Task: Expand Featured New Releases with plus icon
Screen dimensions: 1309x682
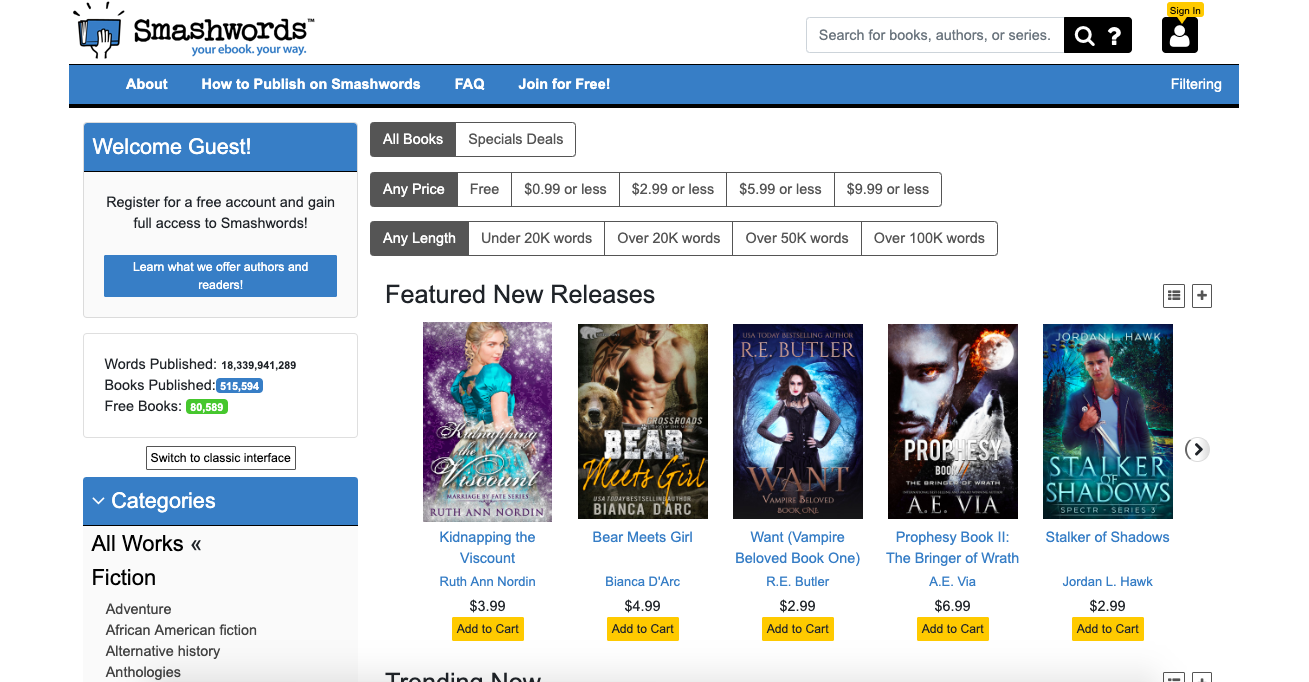Action: [1202, 295]
